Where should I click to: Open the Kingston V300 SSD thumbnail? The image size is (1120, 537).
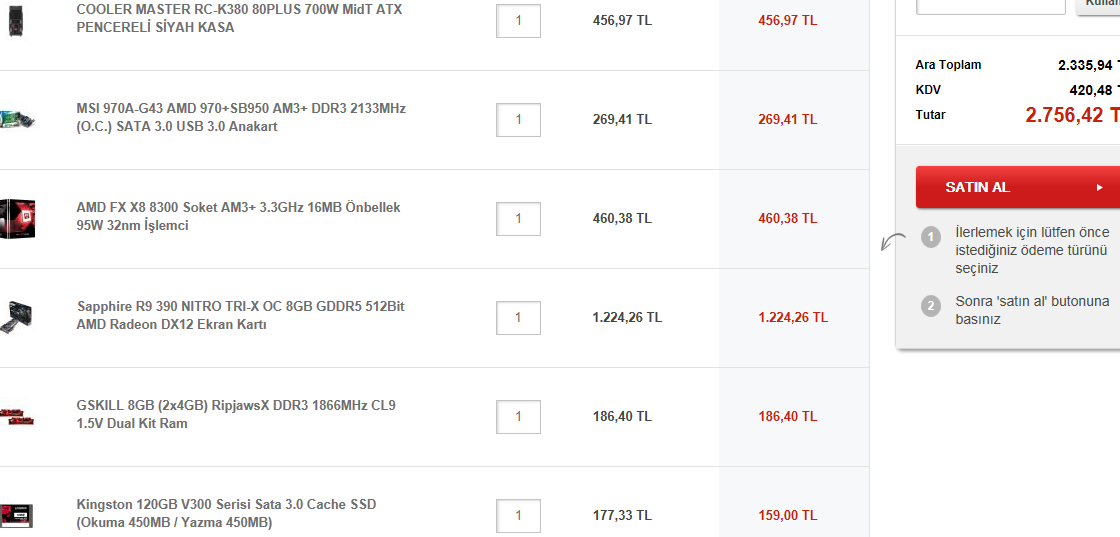[x=17, y=515]
